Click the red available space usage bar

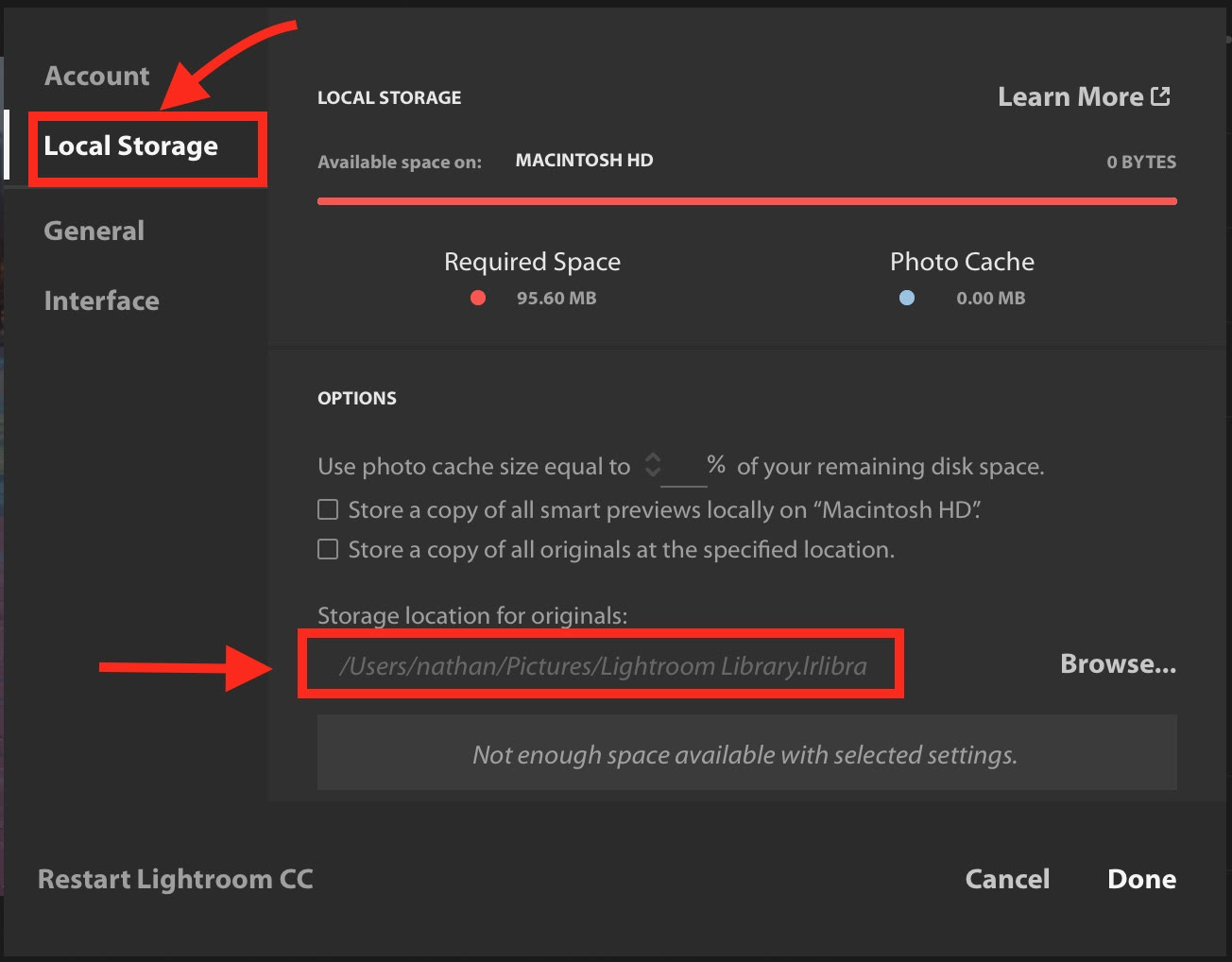coord(746,201)
